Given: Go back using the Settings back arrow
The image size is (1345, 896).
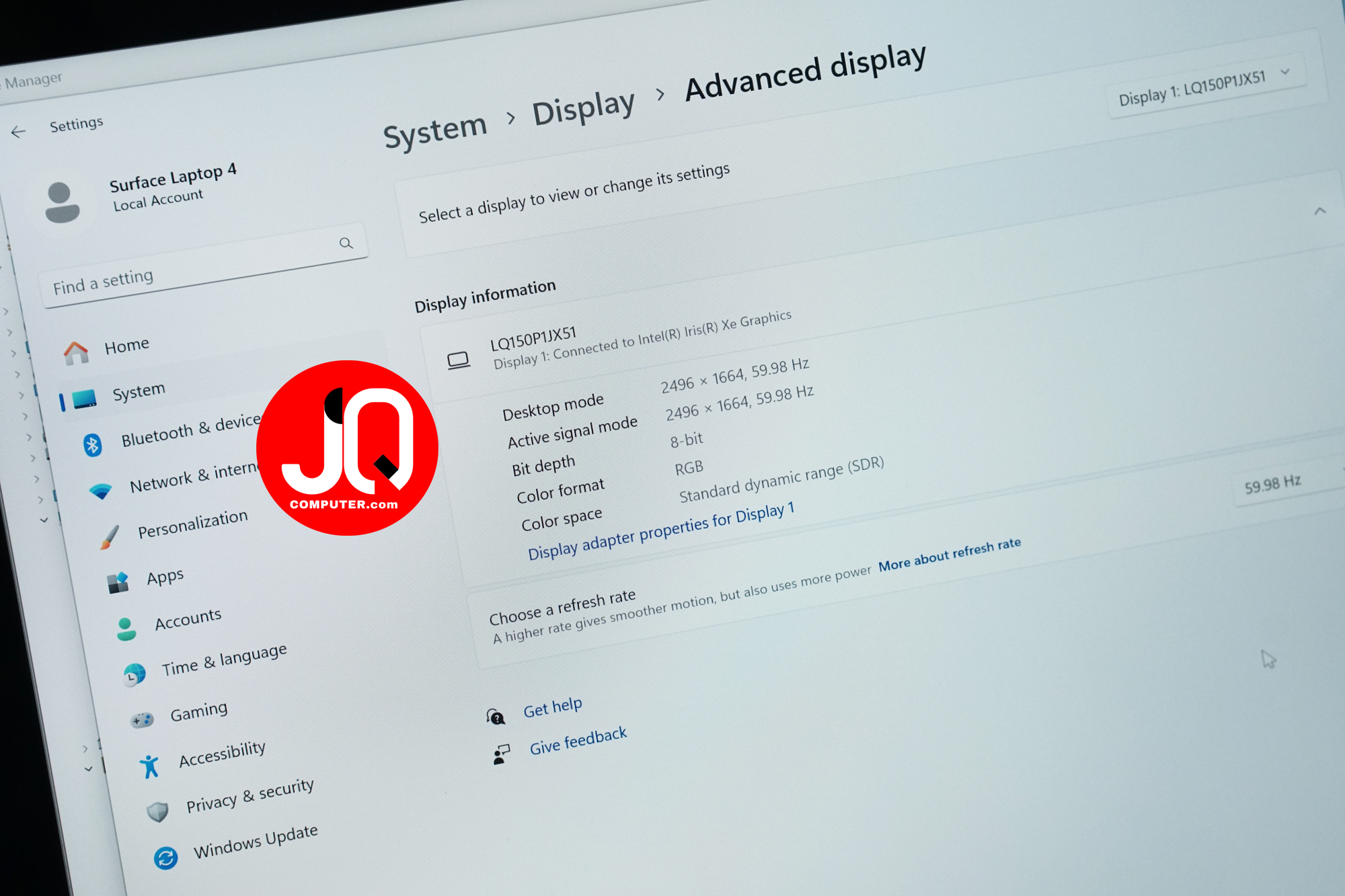Looking at the screenshot, I should [x=18, y=132].
